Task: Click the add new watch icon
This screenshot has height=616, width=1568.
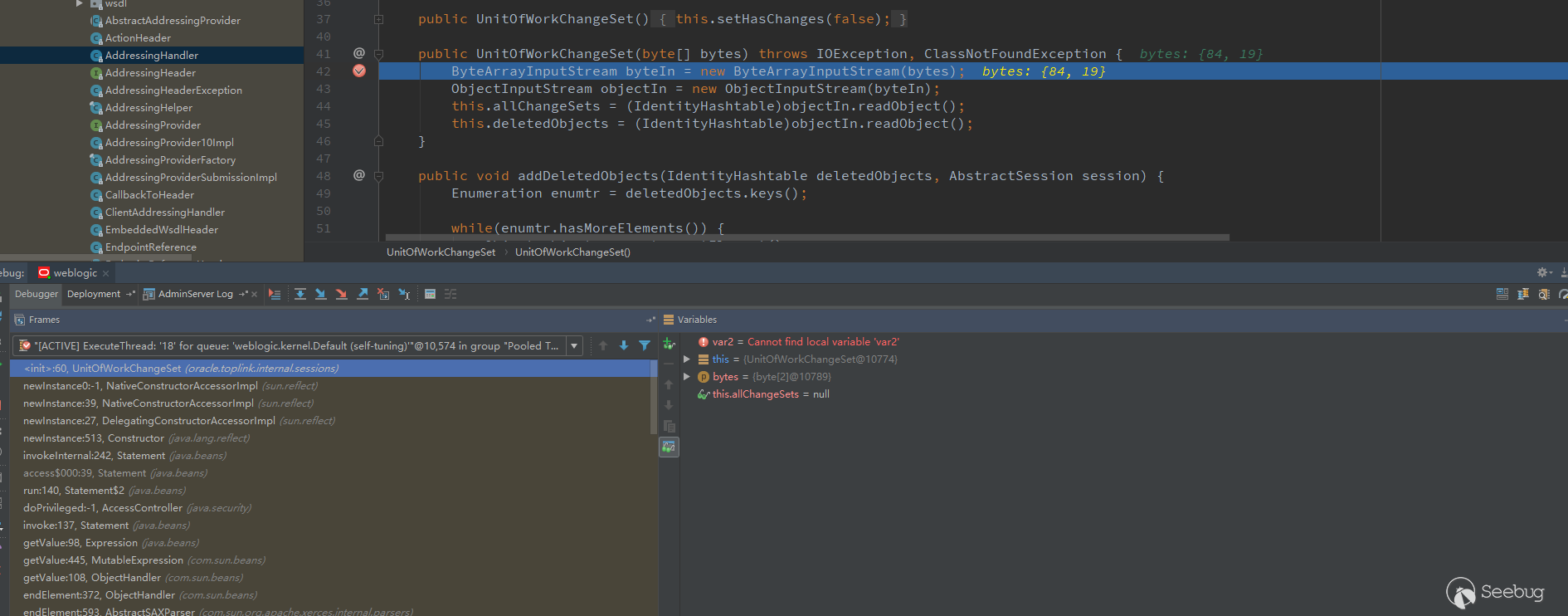Action: click(669, 343)
